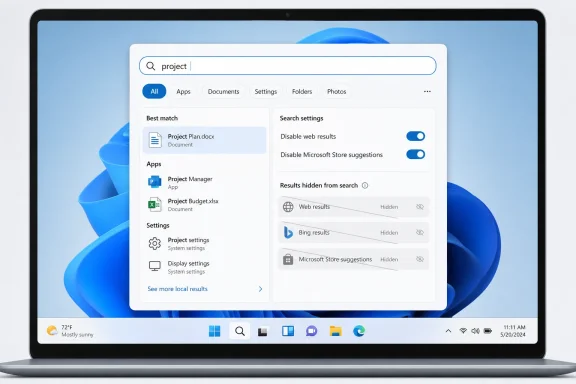Click the Hidden label on Bing results row

(389, 233)
